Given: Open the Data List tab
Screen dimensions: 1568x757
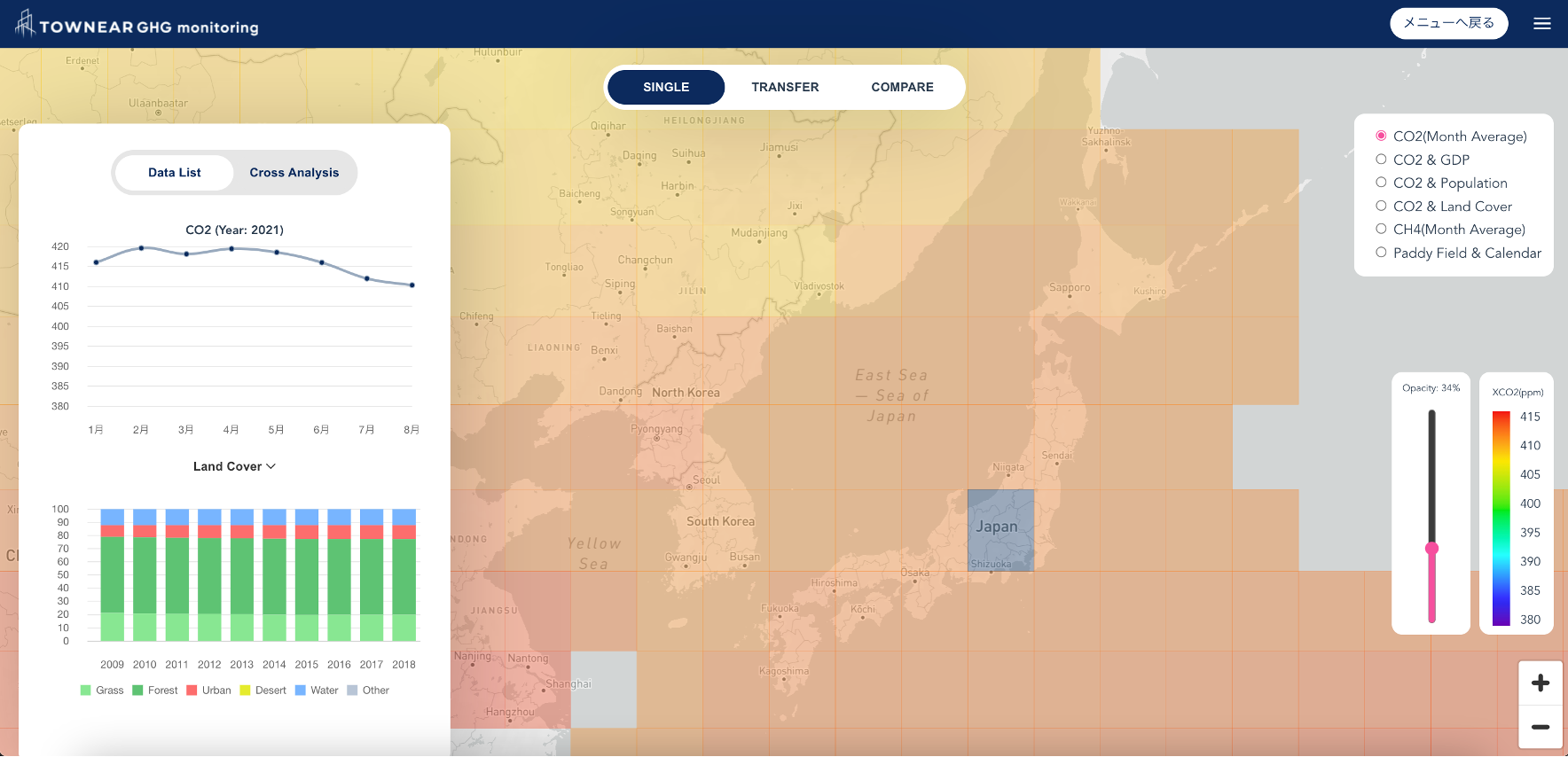Looking at the screenshot, I should pos(175,172).
